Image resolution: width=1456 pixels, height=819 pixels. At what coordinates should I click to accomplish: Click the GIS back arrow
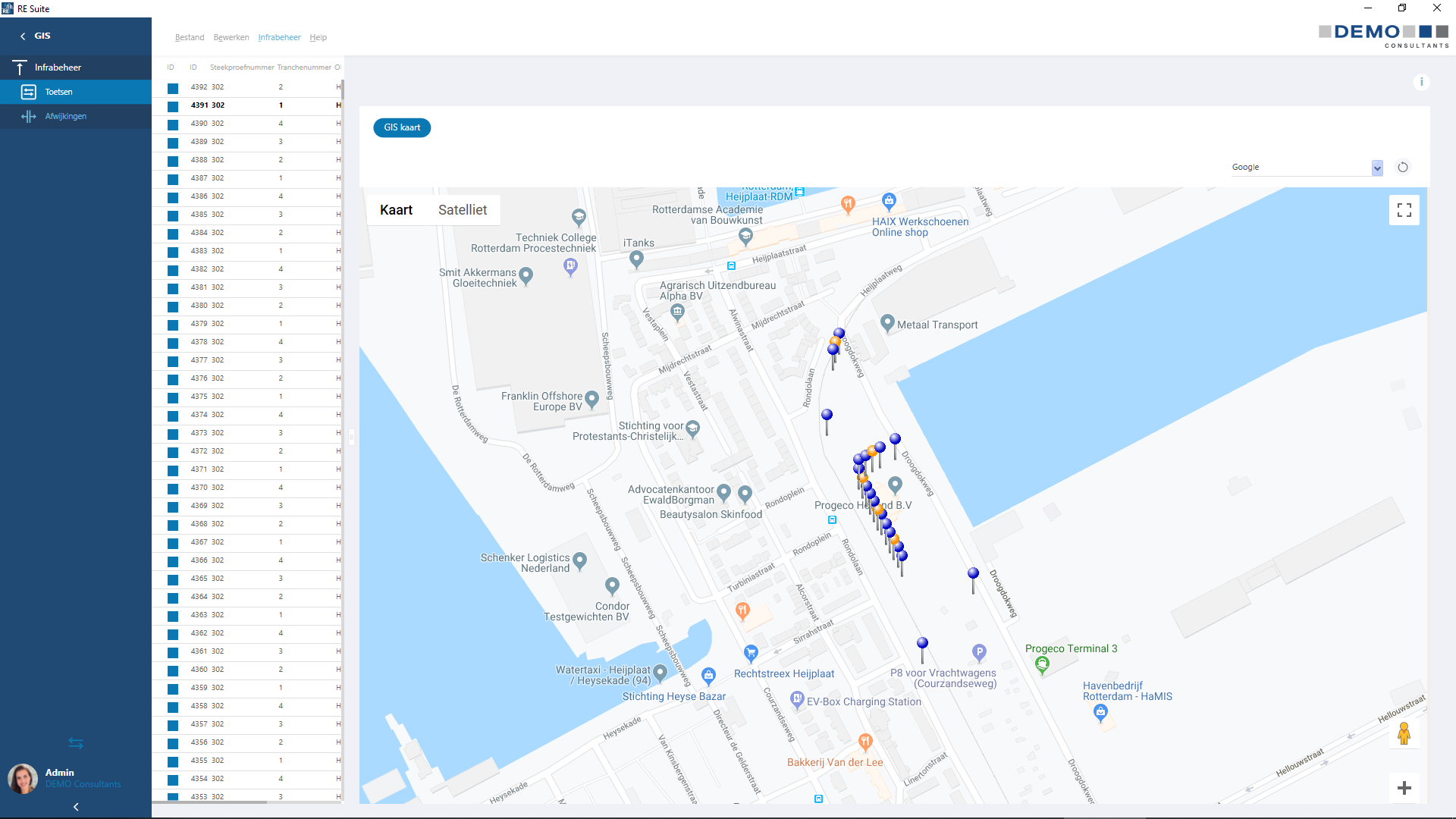click(x=23, y=36)
